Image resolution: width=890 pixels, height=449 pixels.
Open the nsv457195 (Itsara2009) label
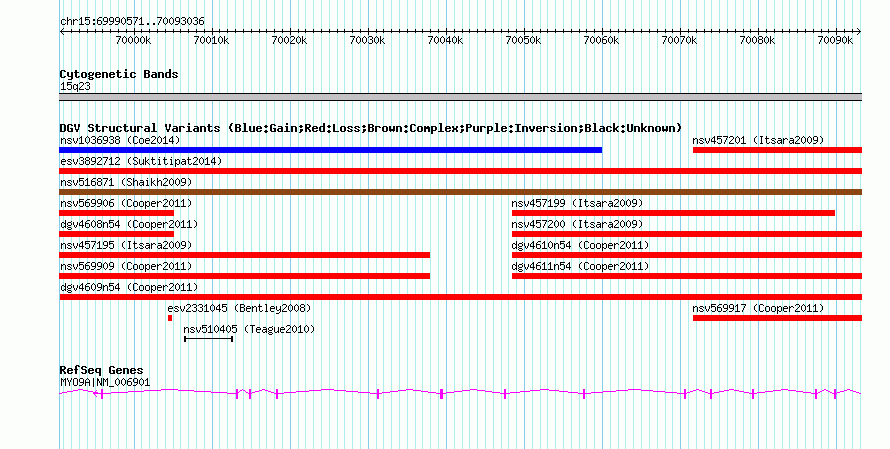click(x=126, y=245)
